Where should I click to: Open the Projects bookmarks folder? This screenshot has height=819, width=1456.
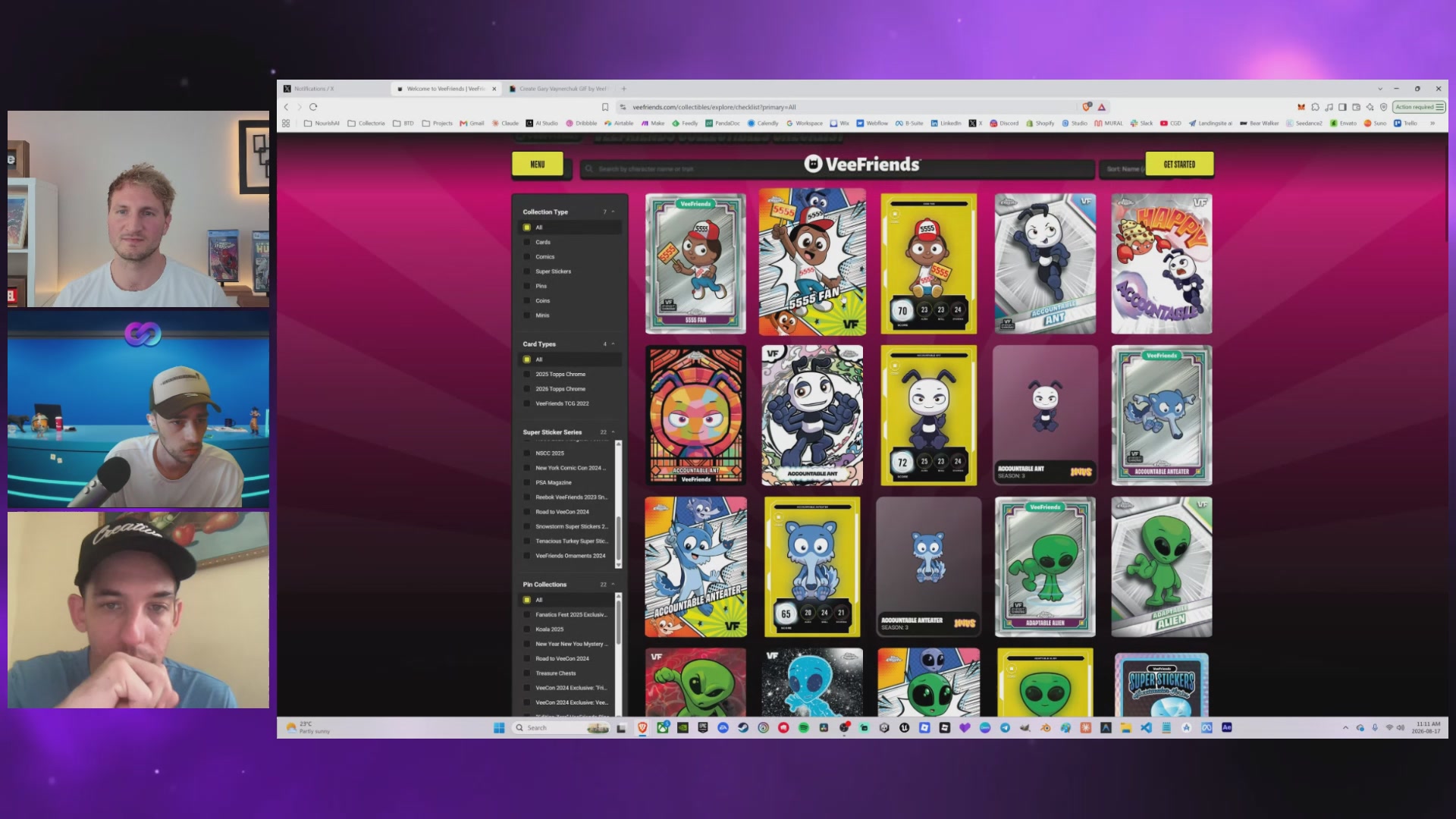[x=438, y=123]
